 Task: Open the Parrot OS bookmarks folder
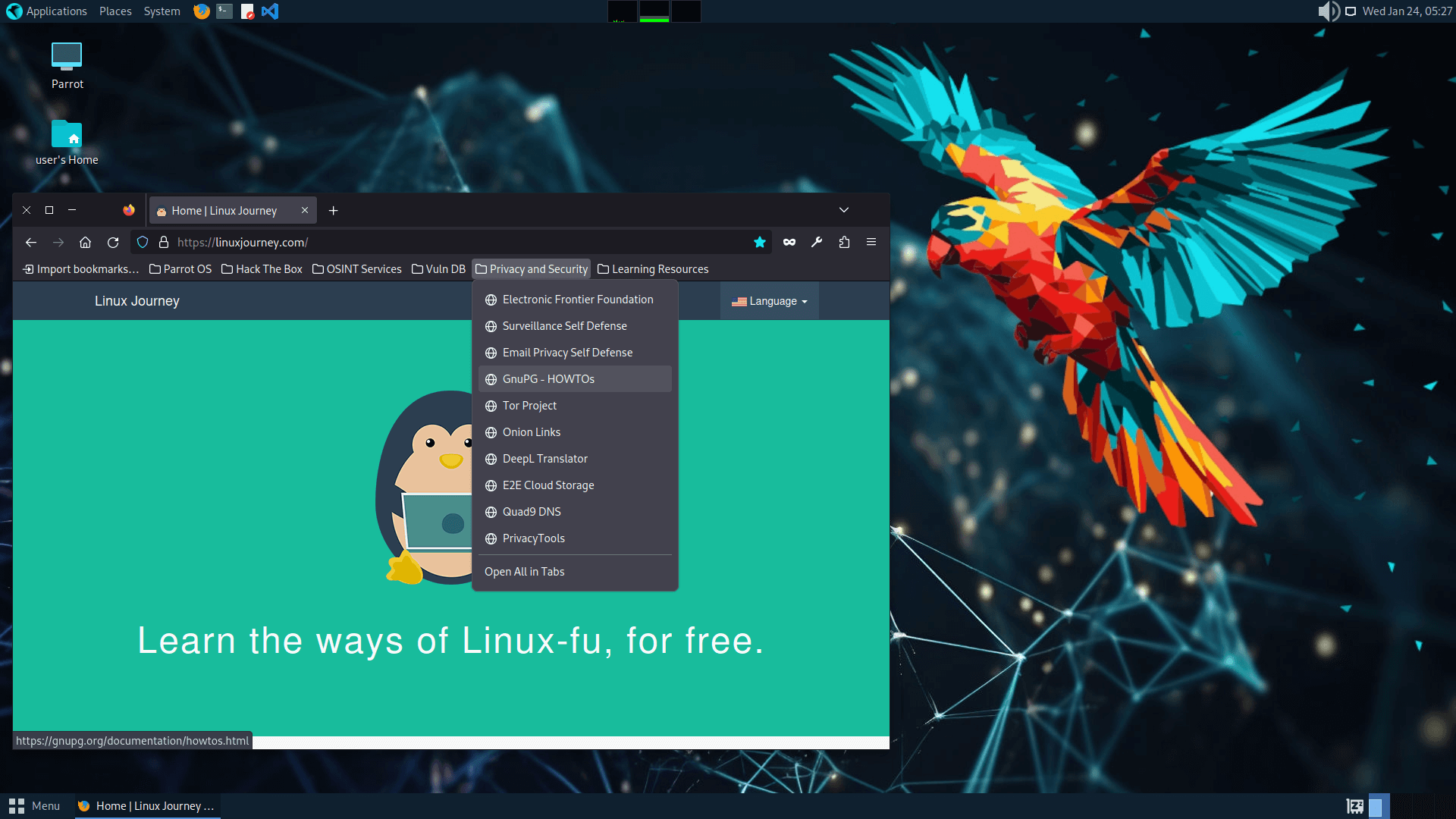180,269
